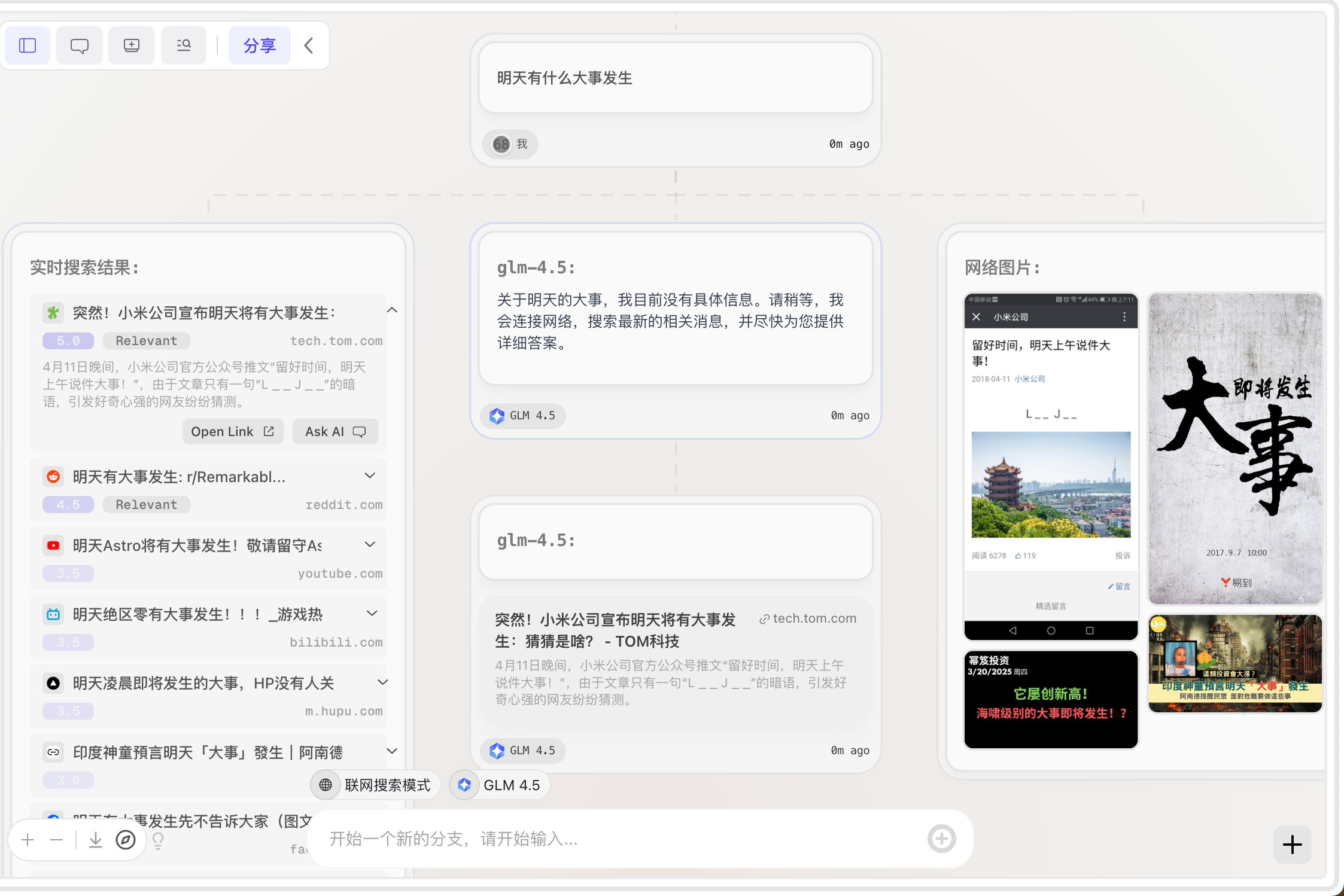The image size is (1344, 896).
Task: Click the zoom out minus icon
Action: point(56,840)
